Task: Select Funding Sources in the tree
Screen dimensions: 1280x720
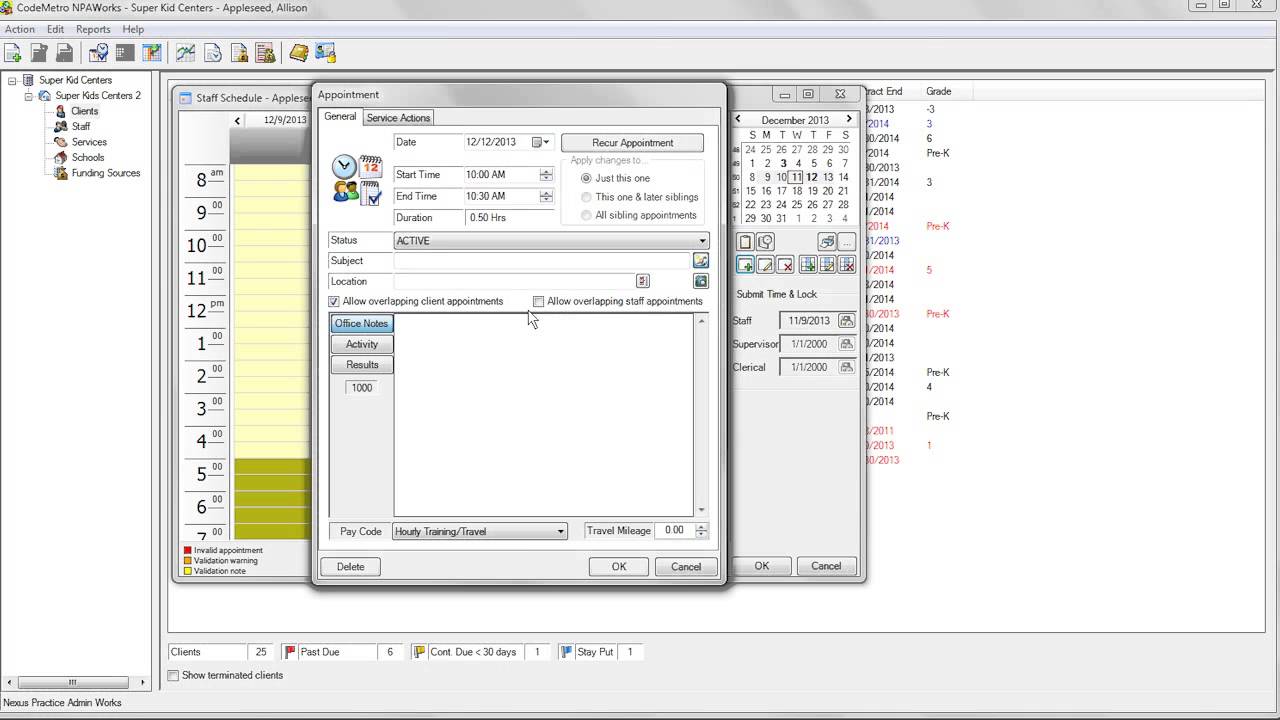Action: pos(106,173)
